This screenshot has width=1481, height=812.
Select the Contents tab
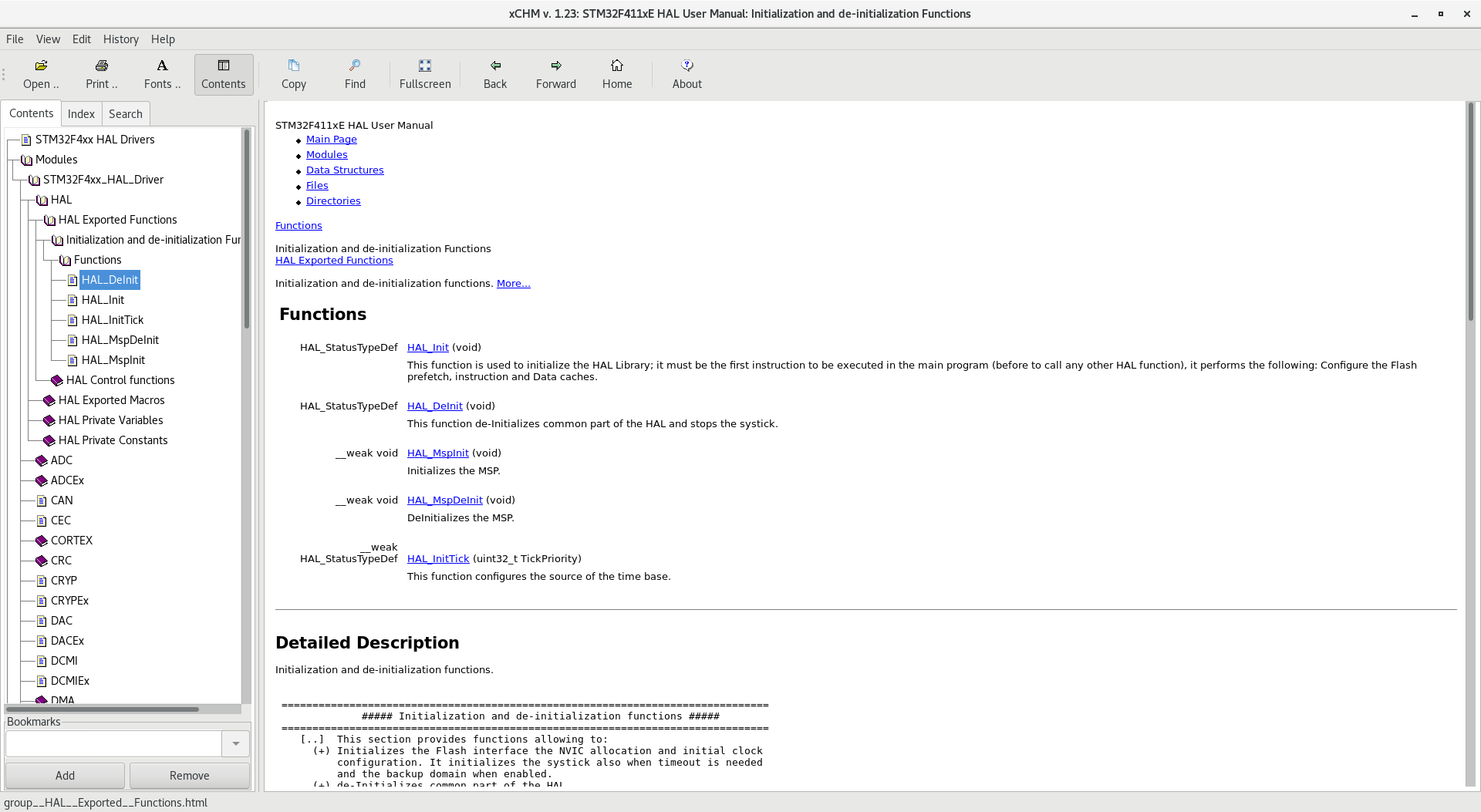[x=32, y=113]
